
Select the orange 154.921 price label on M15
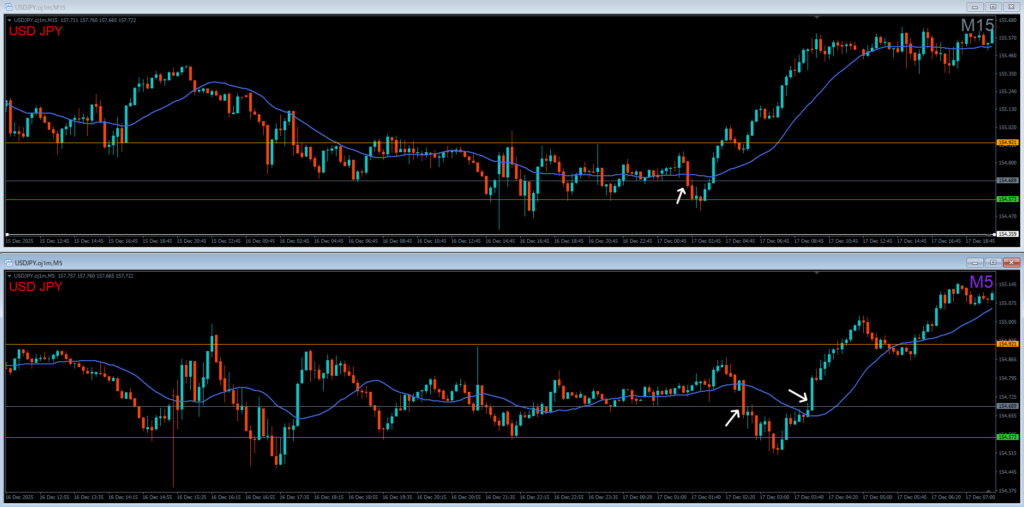pos(1008,143)
